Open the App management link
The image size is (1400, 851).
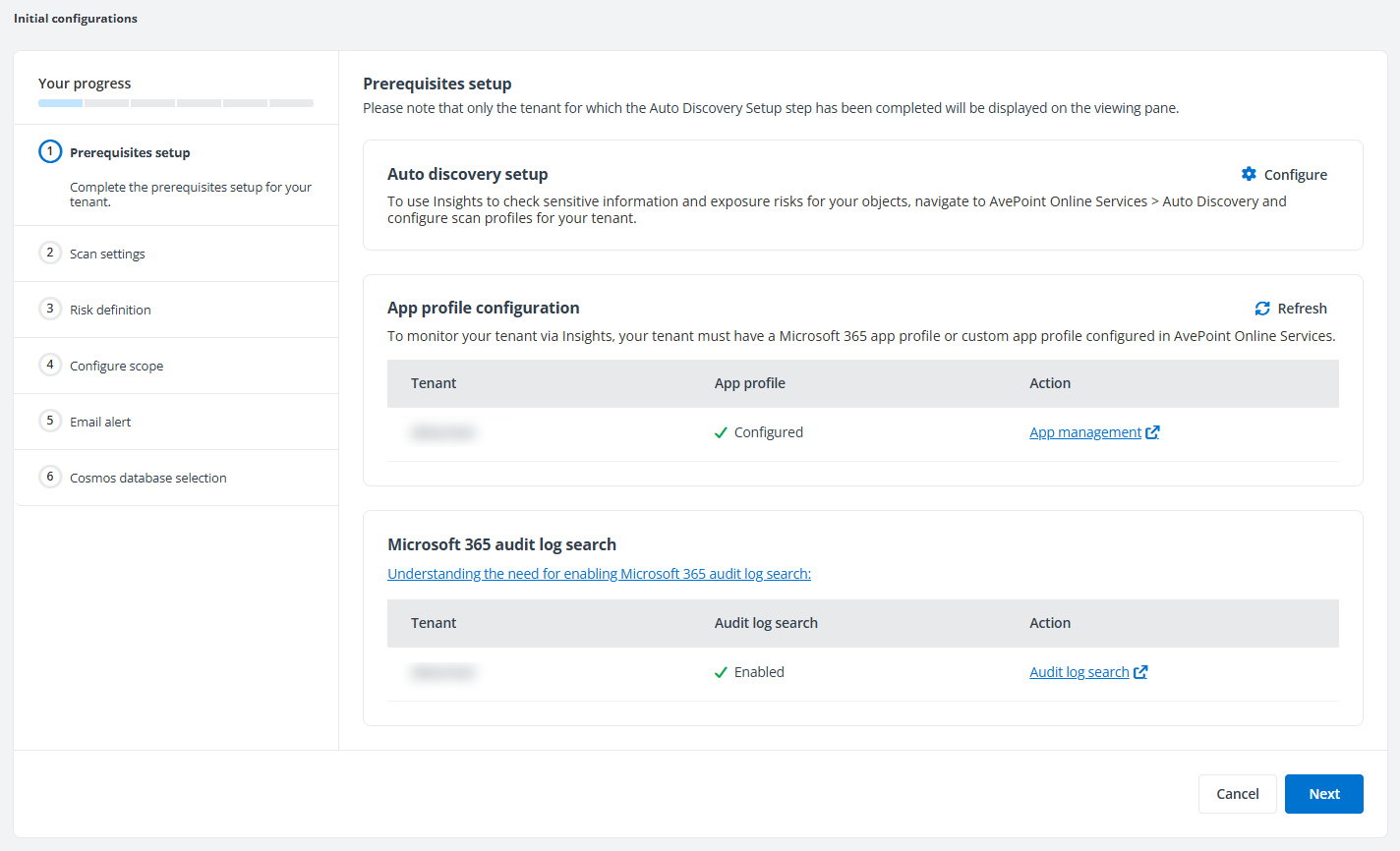(1084, 432)
